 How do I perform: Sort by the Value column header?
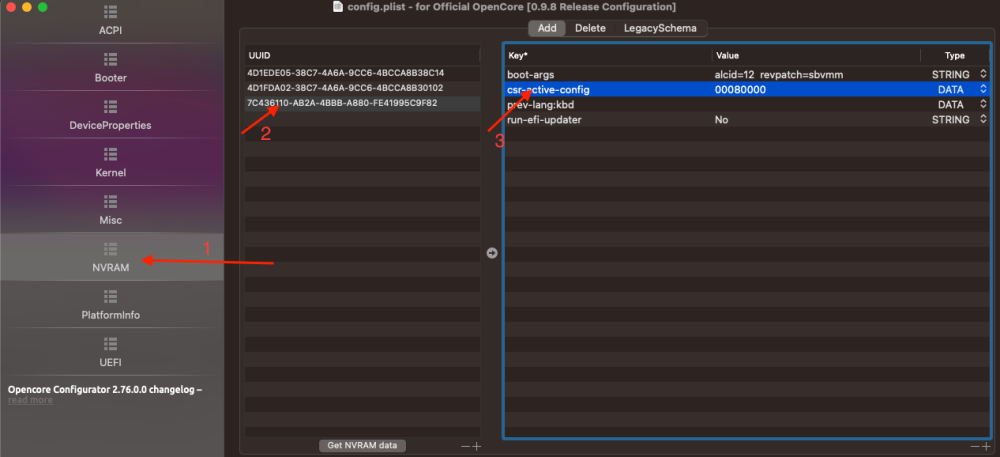[816, 55]
